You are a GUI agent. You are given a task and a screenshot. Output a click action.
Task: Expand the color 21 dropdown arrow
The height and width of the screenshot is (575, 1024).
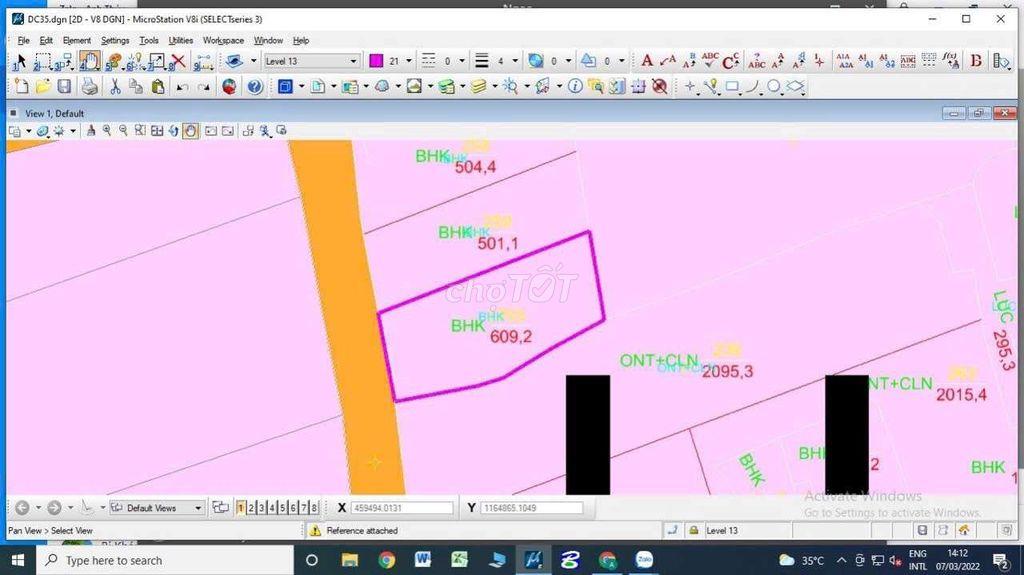click(409, 61)
